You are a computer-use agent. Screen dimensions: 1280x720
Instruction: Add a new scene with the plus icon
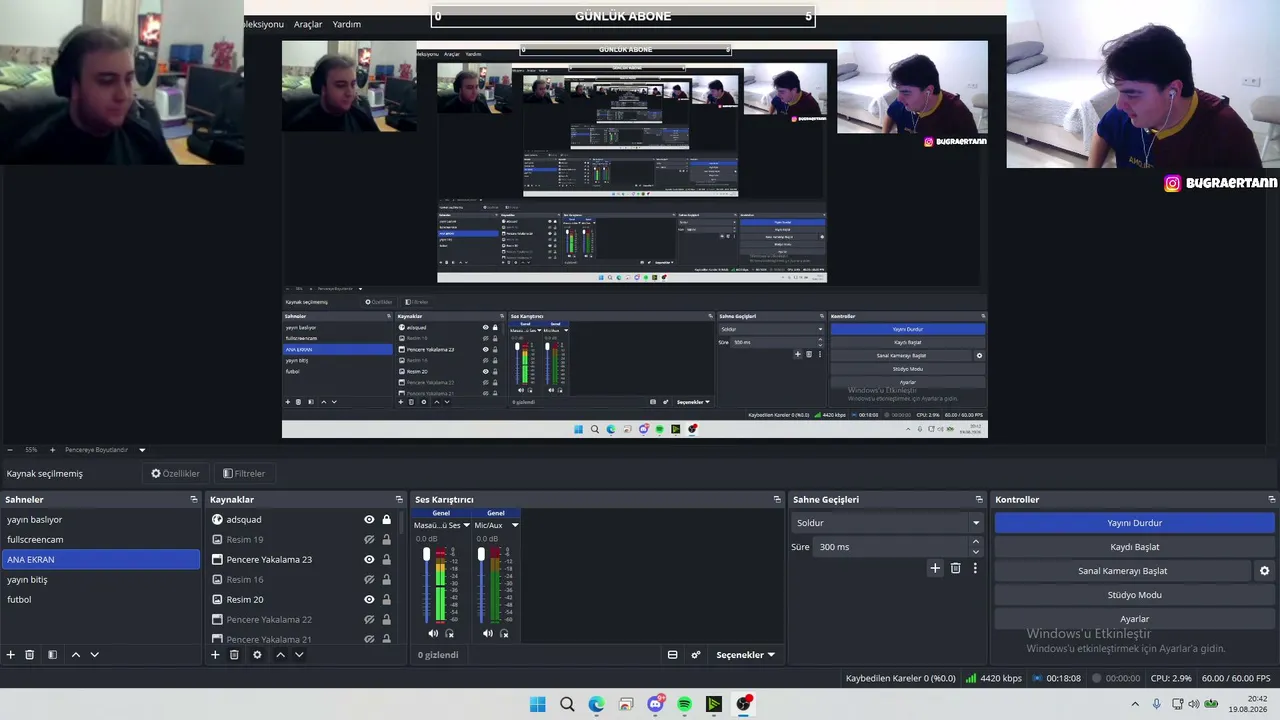(11, 655)
